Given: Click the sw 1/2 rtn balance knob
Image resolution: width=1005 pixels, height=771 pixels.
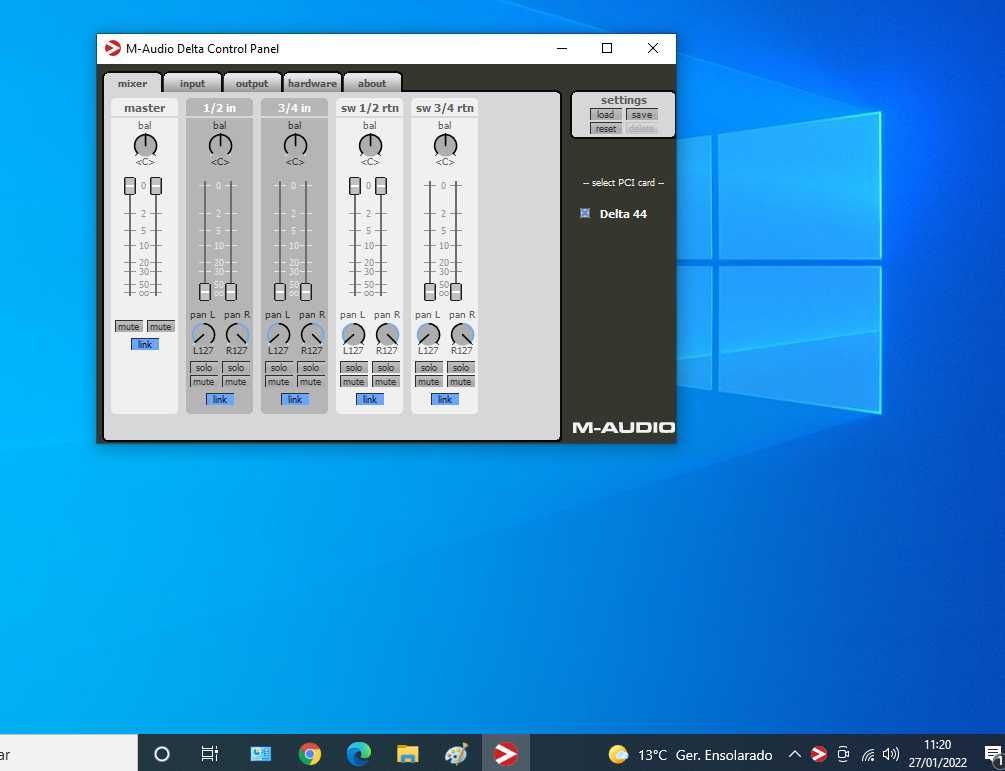Looking at the screenshot, I should [370, 145].
